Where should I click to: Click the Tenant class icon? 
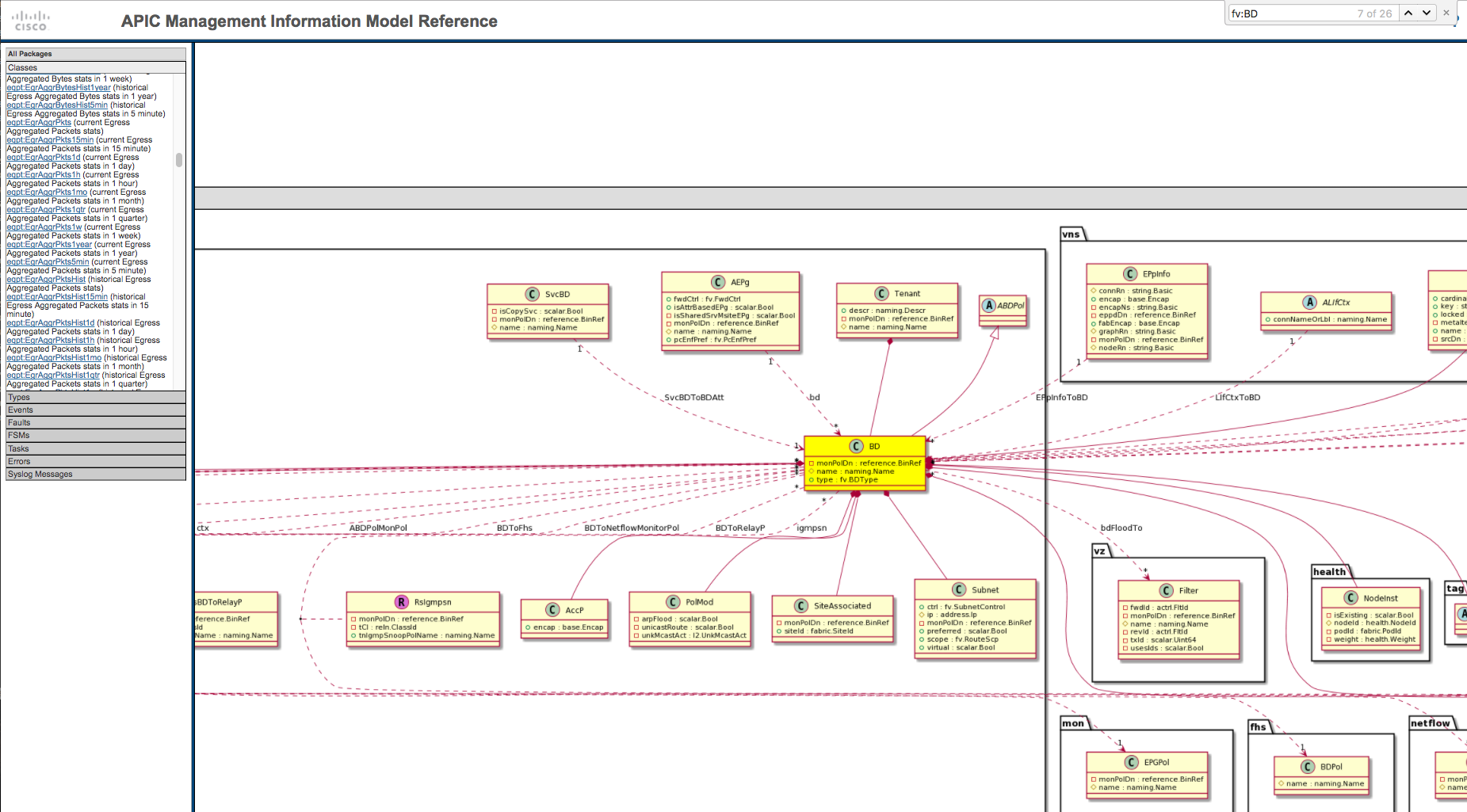pyautogui.click(x=880, y=292)
